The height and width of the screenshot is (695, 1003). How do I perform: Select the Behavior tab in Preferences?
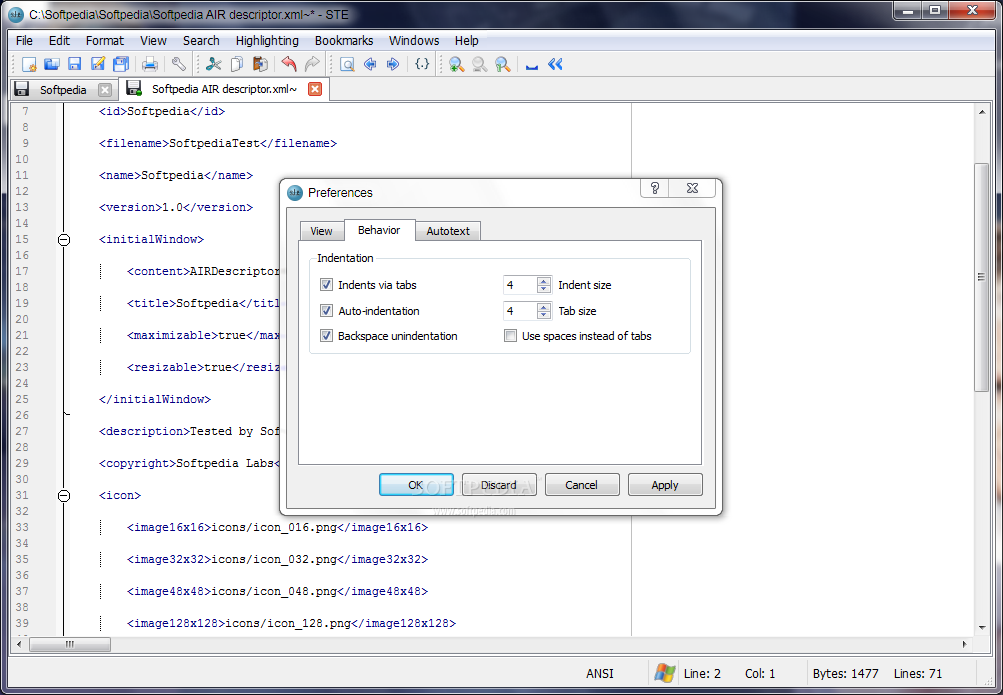(x=379, y=230)
